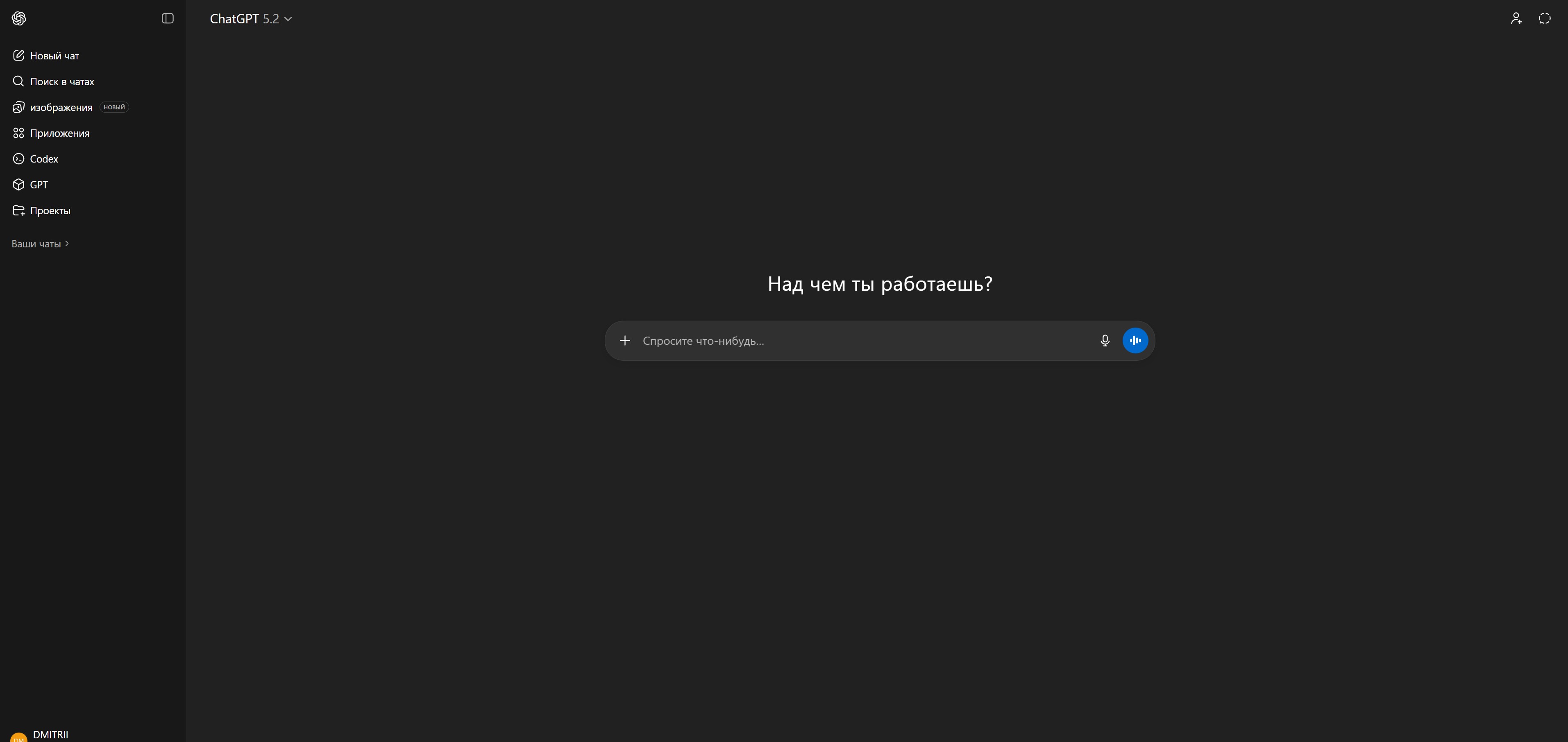Viewport: 1568px width, 742px height.
Task: Open Проекты folder item
Action: [x=50, y=210]
